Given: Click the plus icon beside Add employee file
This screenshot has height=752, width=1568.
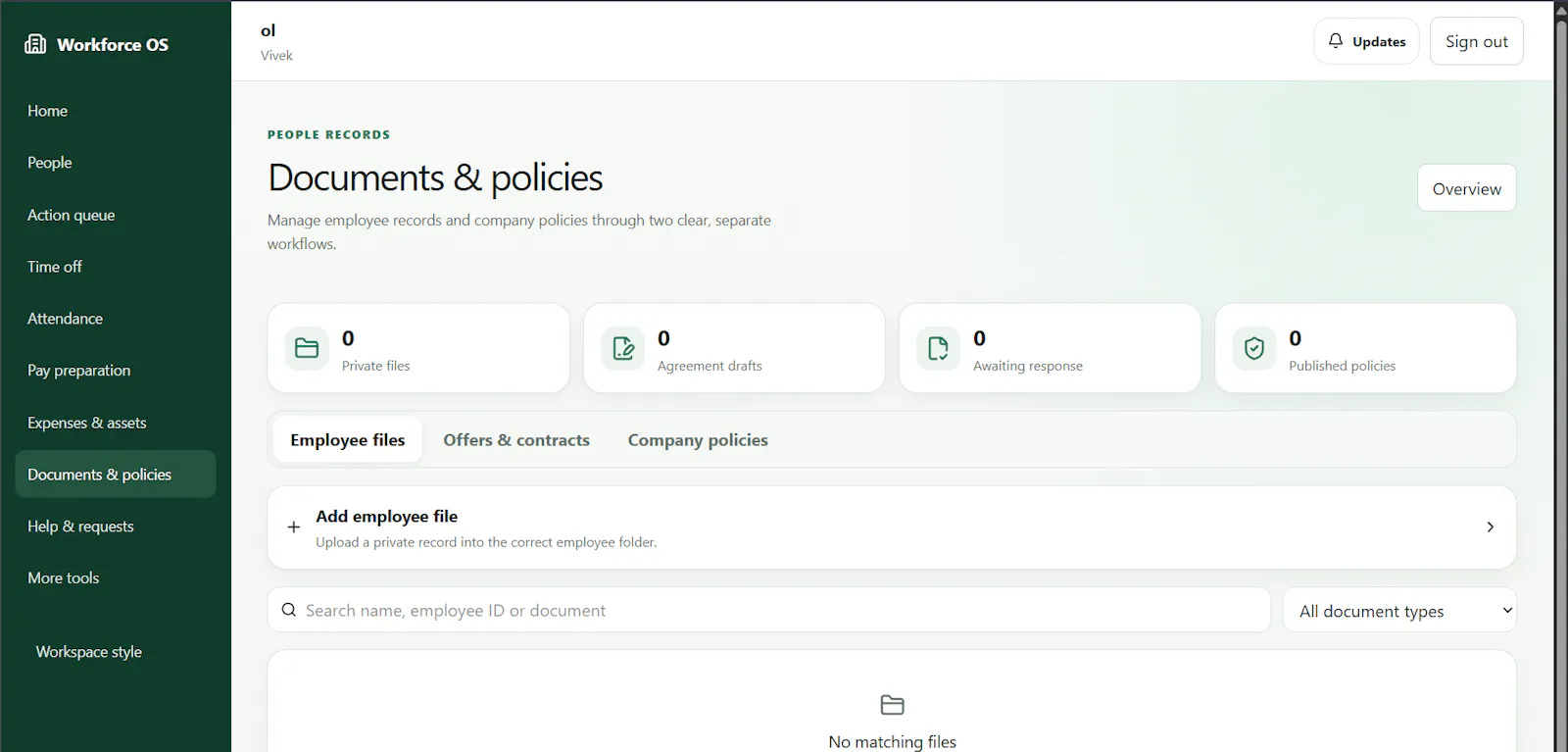Looking at the screenshot, I should (x=293, y=527).
